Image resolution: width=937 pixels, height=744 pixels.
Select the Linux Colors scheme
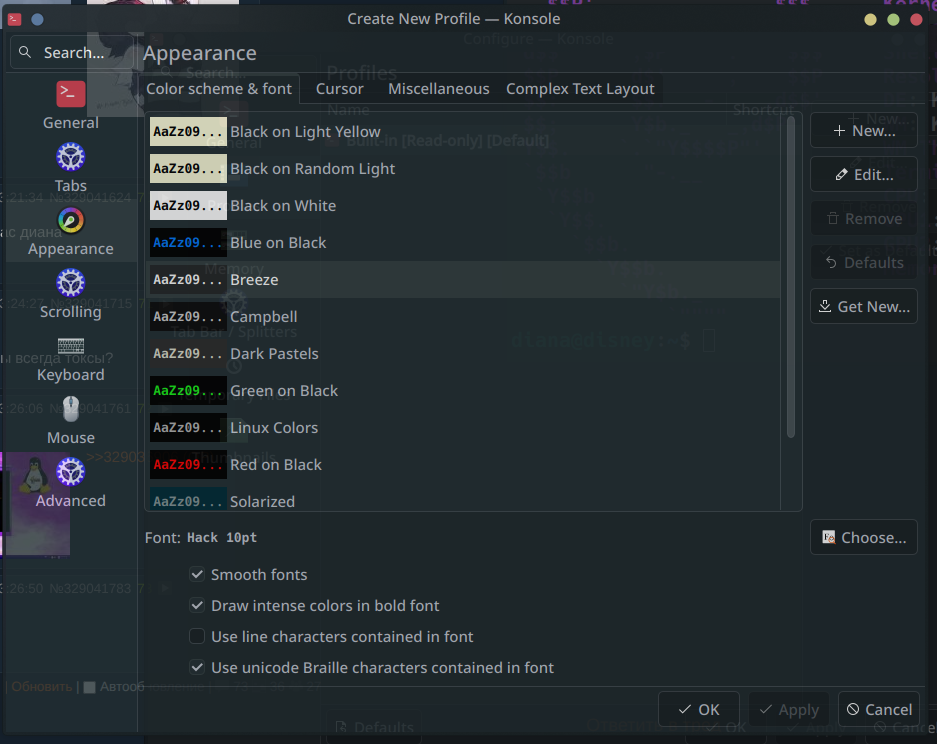coord(463,428)
